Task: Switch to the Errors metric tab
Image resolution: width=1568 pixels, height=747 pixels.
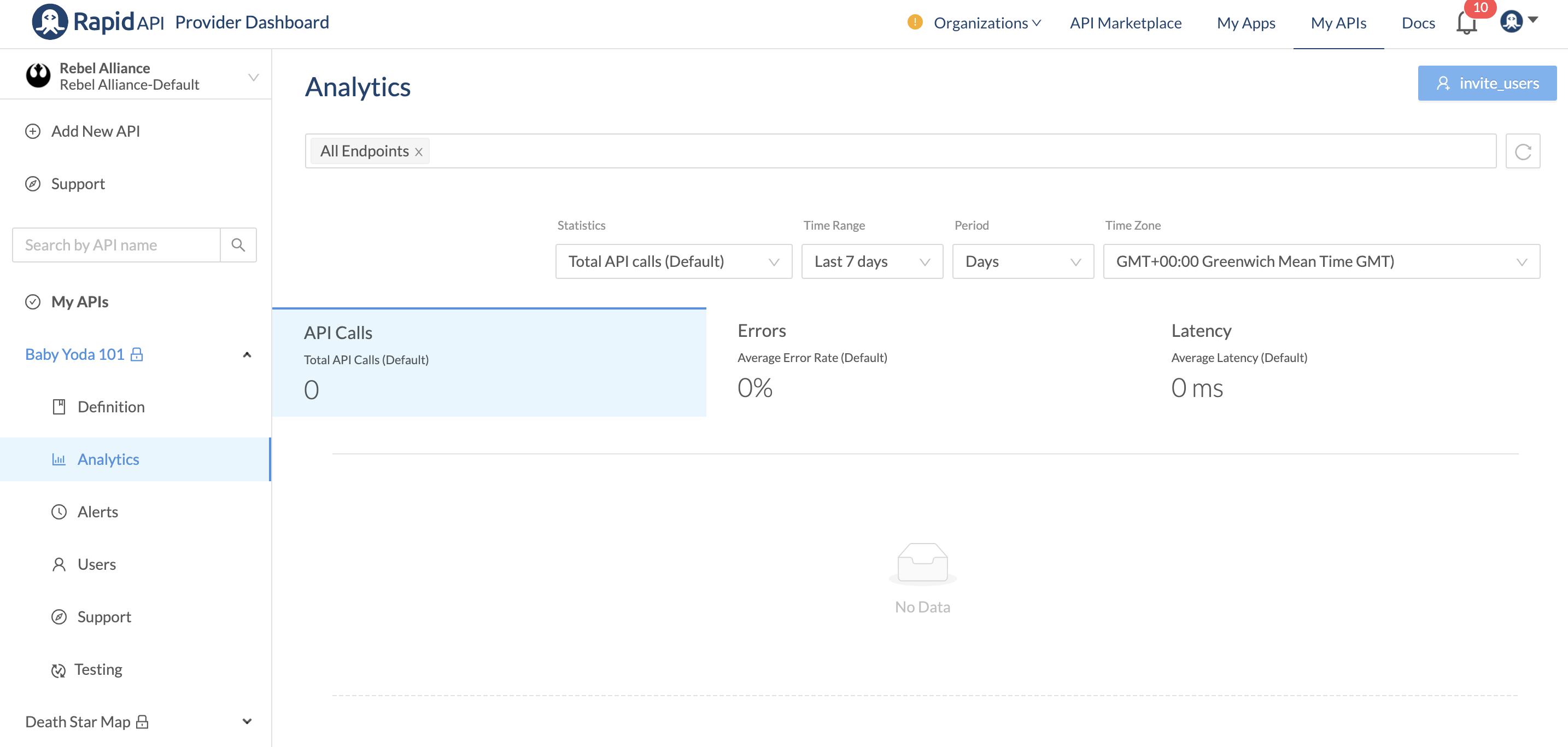Action: [x=923, y=361]
